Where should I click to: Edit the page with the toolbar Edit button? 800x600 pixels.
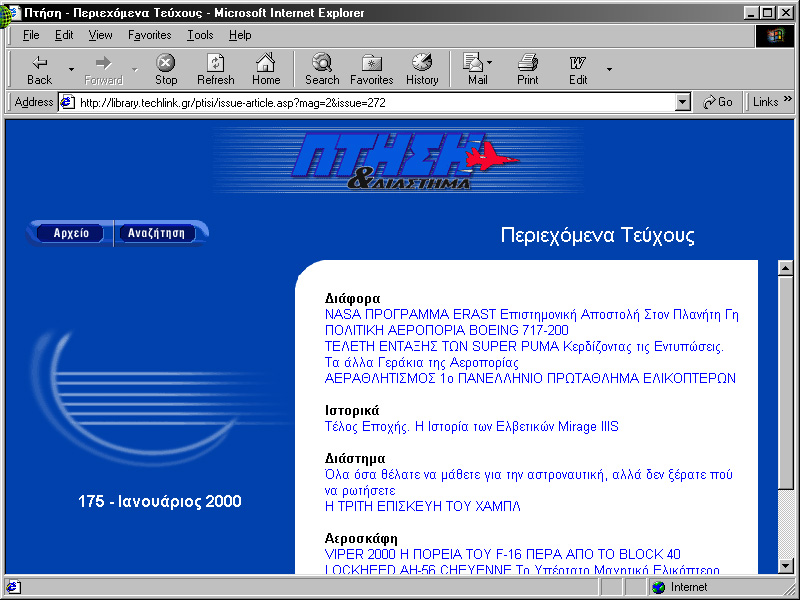(x=578, y=70)
